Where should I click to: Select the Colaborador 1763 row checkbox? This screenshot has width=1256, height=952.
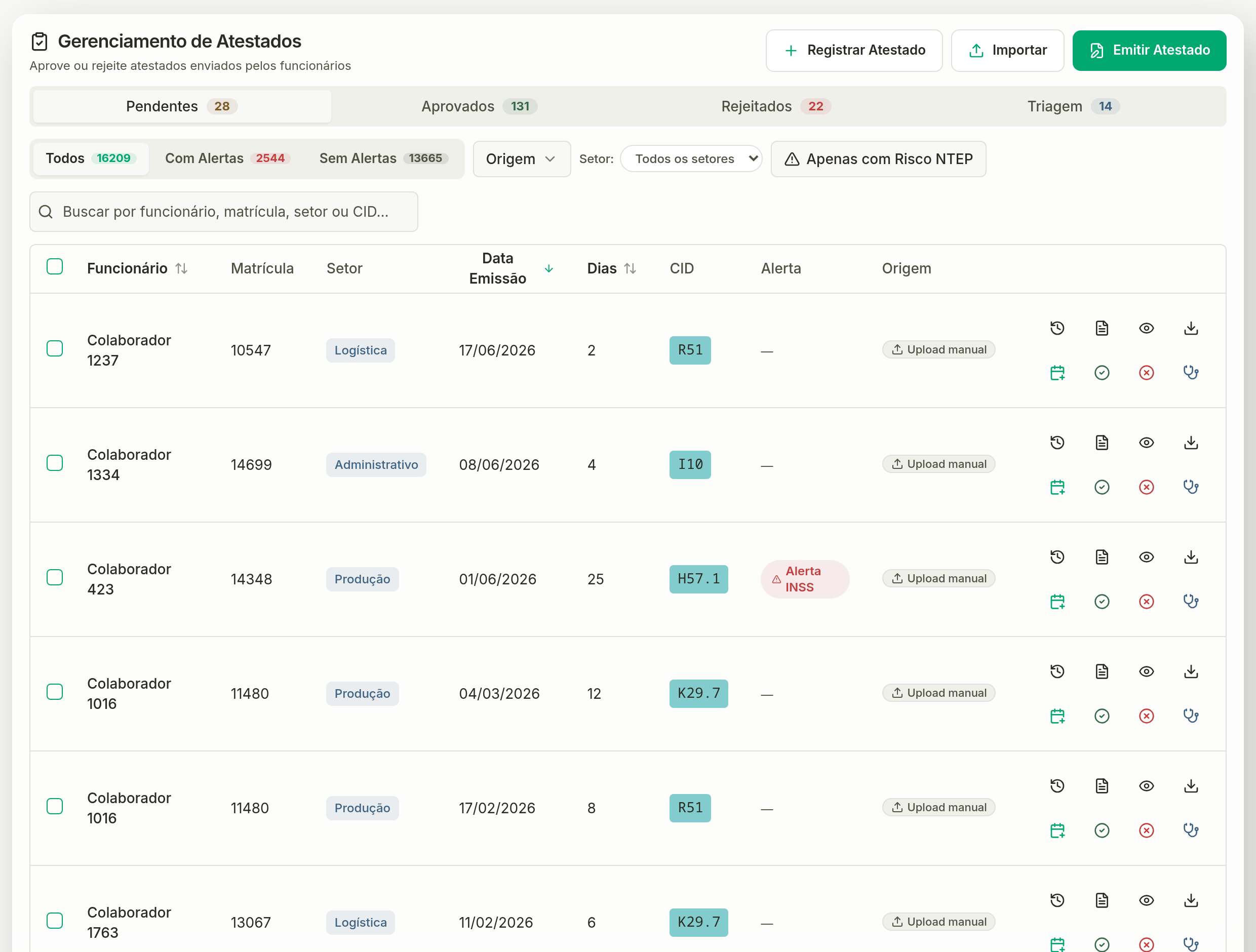(x=55, y=921)
